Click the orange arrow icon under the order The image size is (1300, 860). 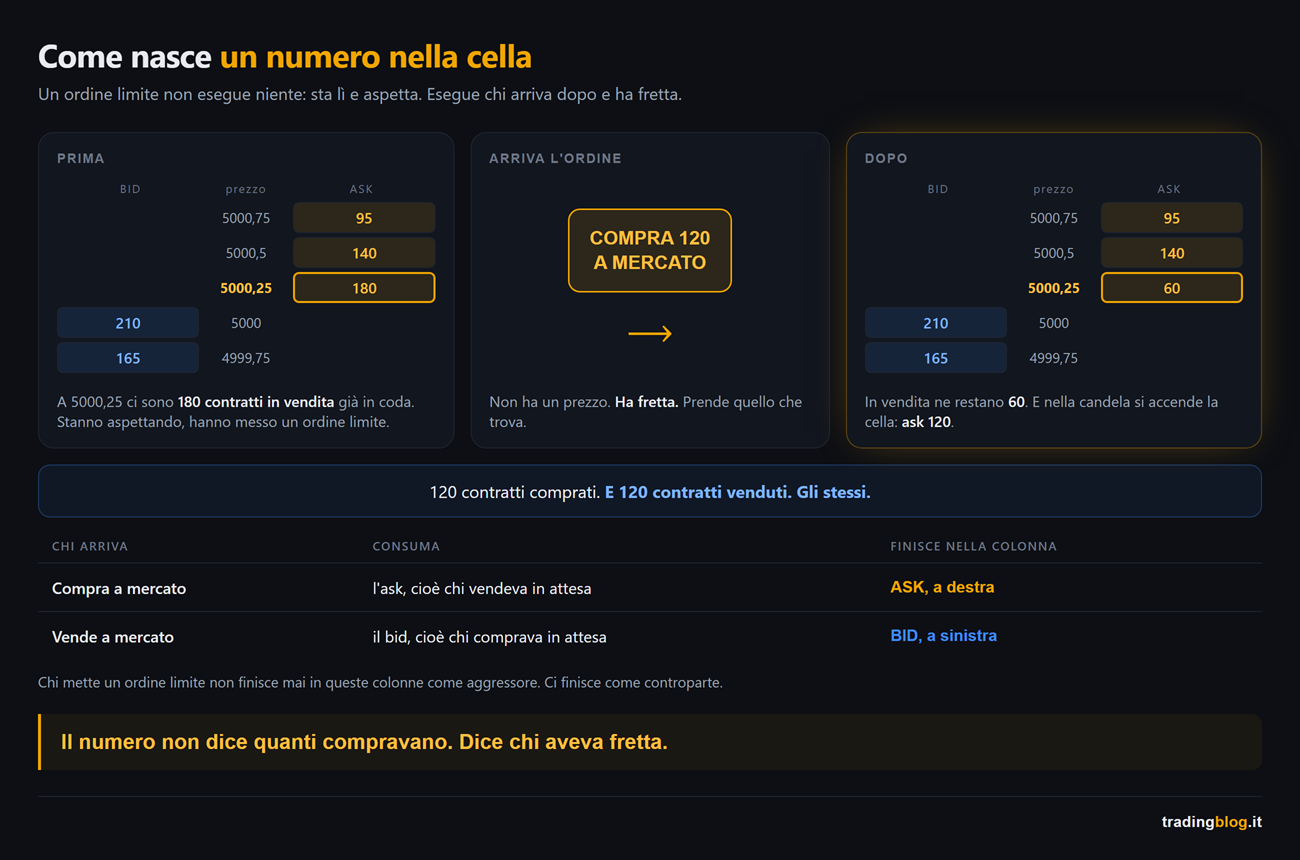point(650,334)
